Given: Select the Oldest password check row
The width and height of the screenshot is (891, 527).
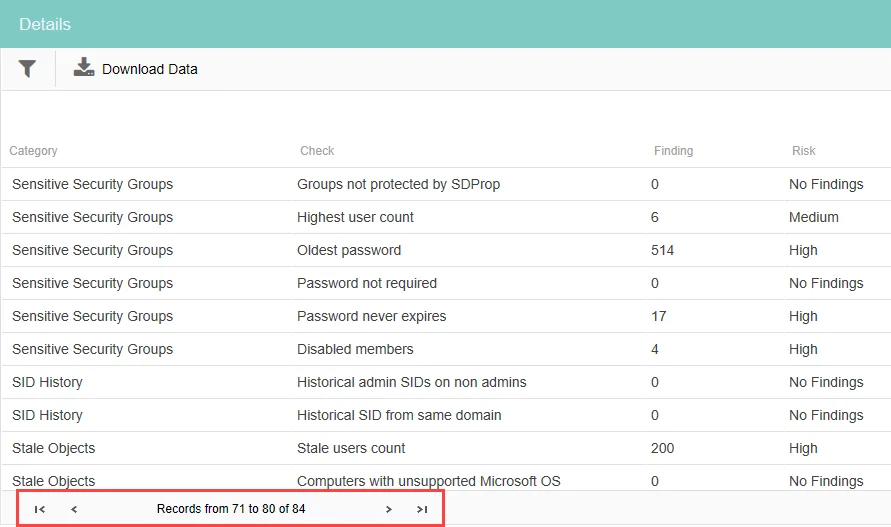Looking at the screenshot, I should 446,250.
